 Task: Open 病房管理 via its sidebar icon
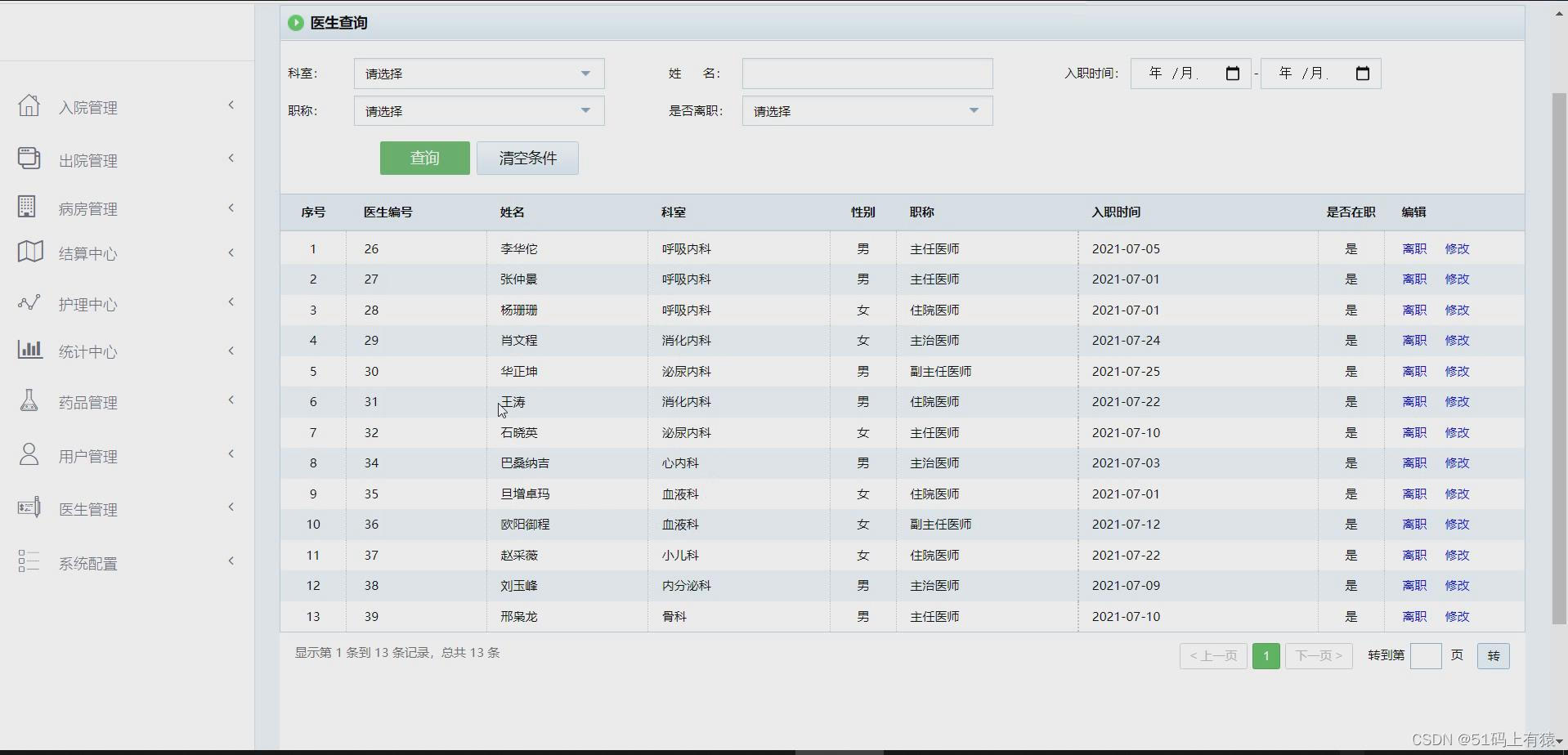pyautogui.click(x=26, y=207)
